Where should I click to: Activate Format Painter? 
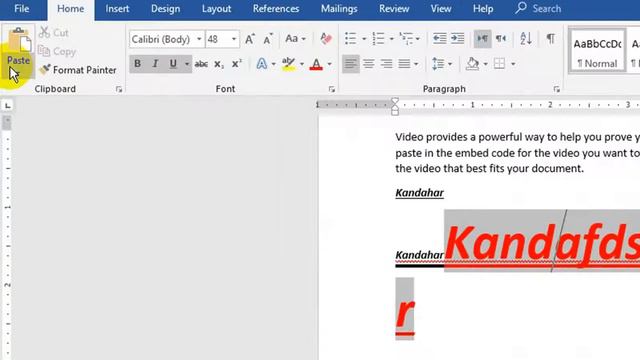[78, 70]
